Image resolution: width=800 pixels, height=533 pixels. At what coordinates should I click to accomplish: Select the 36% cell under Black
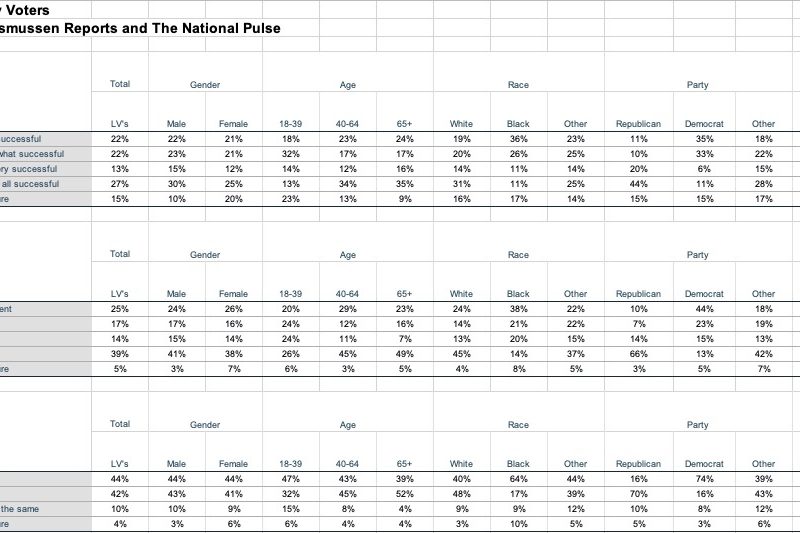click(x=518, y=139)
